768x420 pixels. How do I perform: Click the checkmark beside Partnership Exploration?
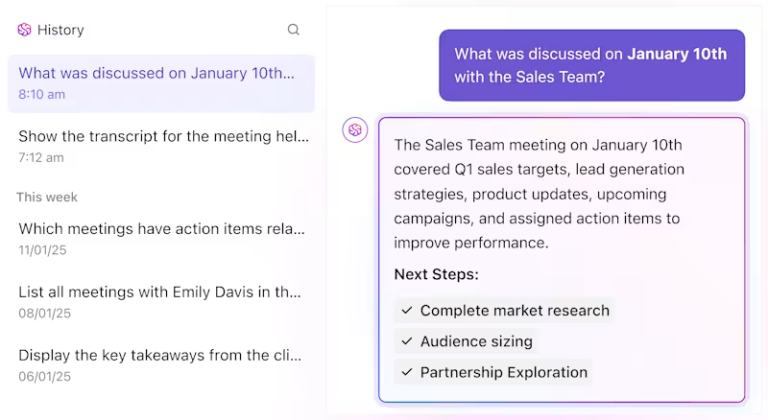coord(407,373)
